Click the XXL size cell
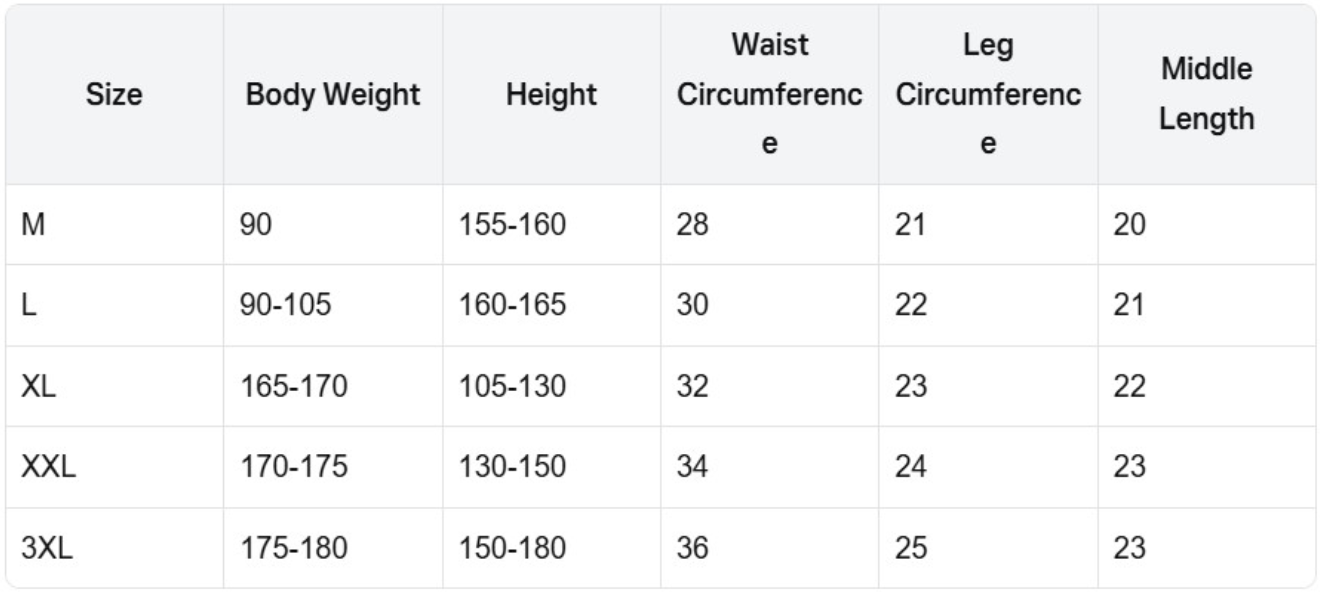 (48, 467)
